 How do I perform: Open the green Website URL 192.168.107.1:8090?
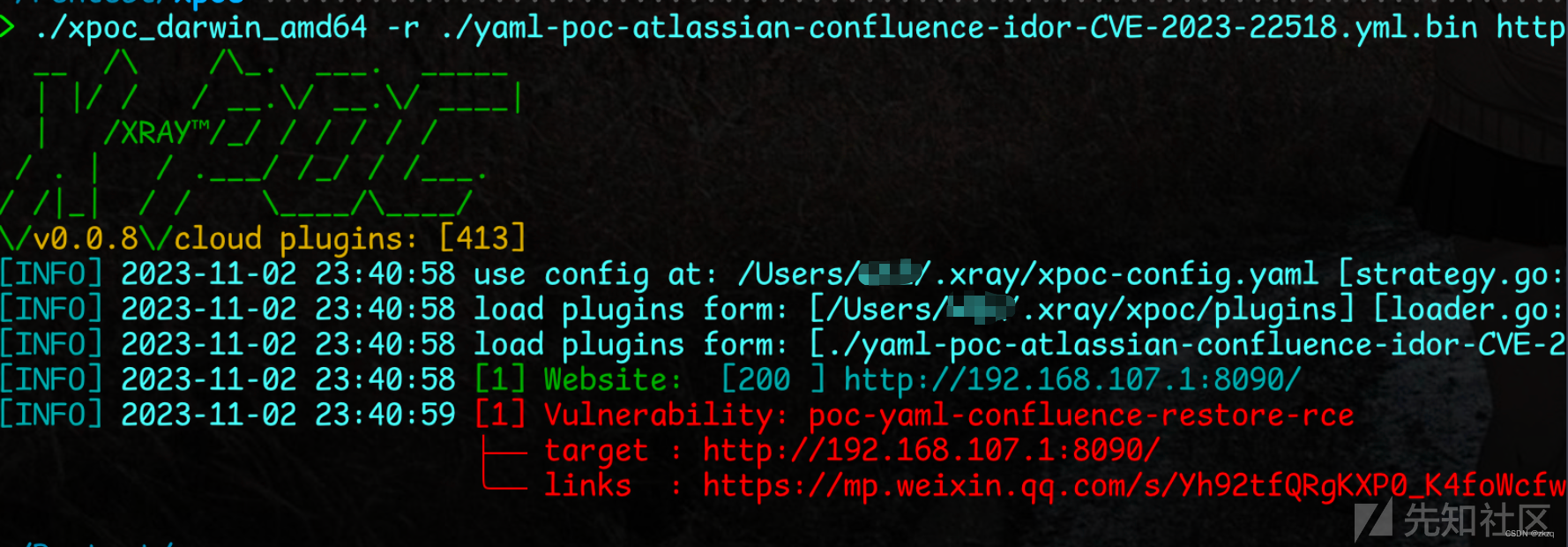click(x=1072, y=379)
